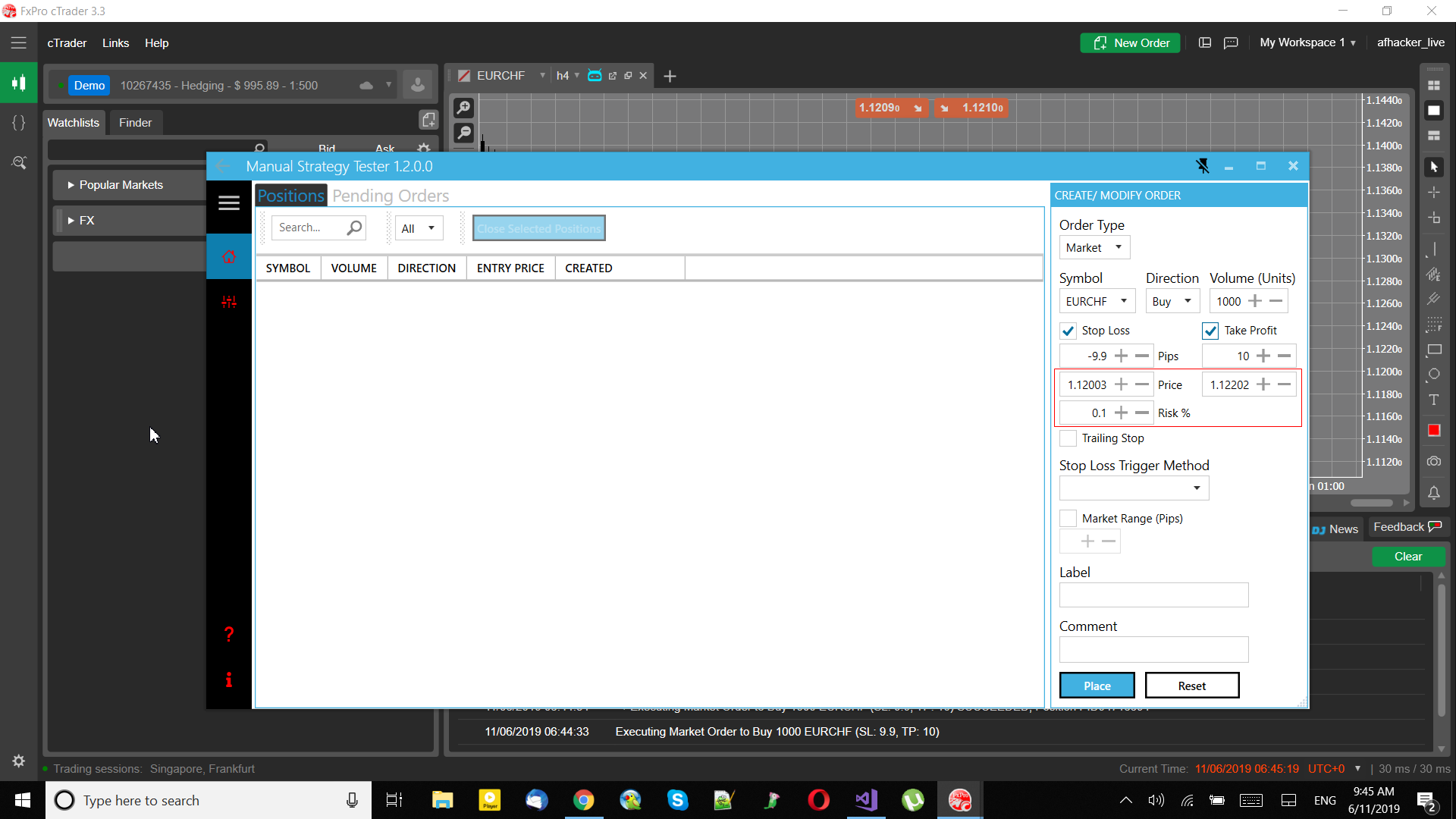
Task: Open price alerts bell icon
Action: [x=1434, y=493]
